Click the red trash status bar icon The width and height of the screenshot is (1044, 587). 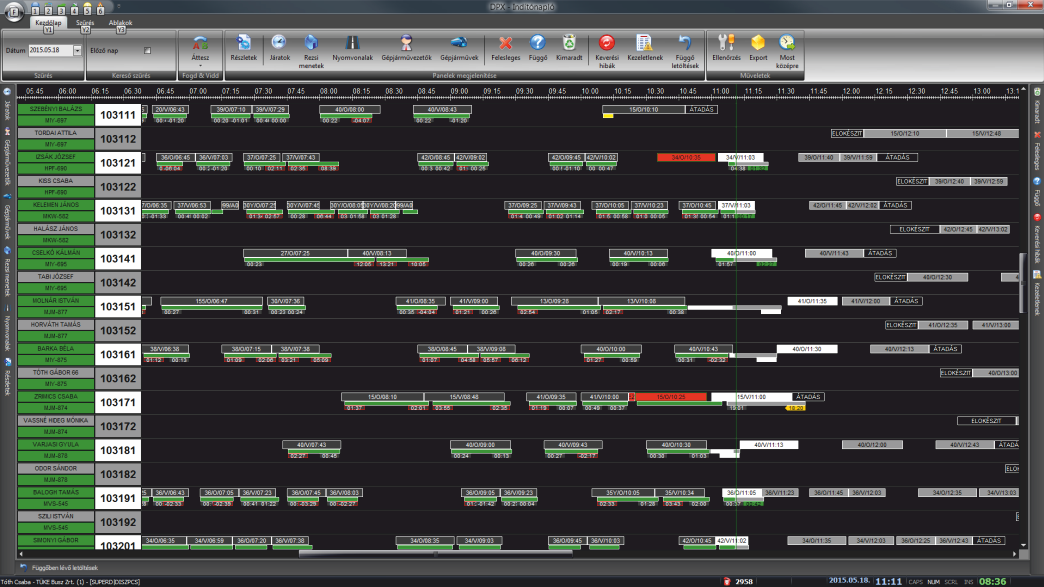pos(727,582)
